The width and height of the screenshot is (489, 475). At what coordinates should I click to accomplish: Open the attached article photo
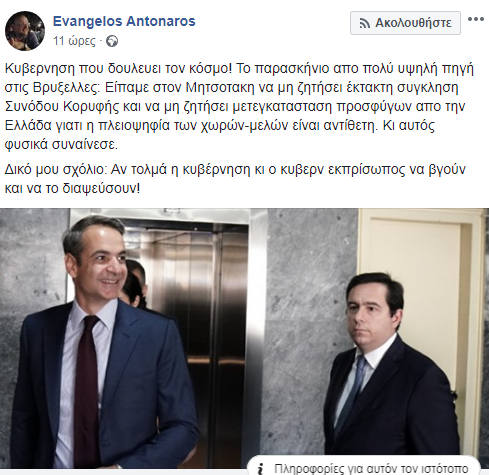[x=244, y=338]
